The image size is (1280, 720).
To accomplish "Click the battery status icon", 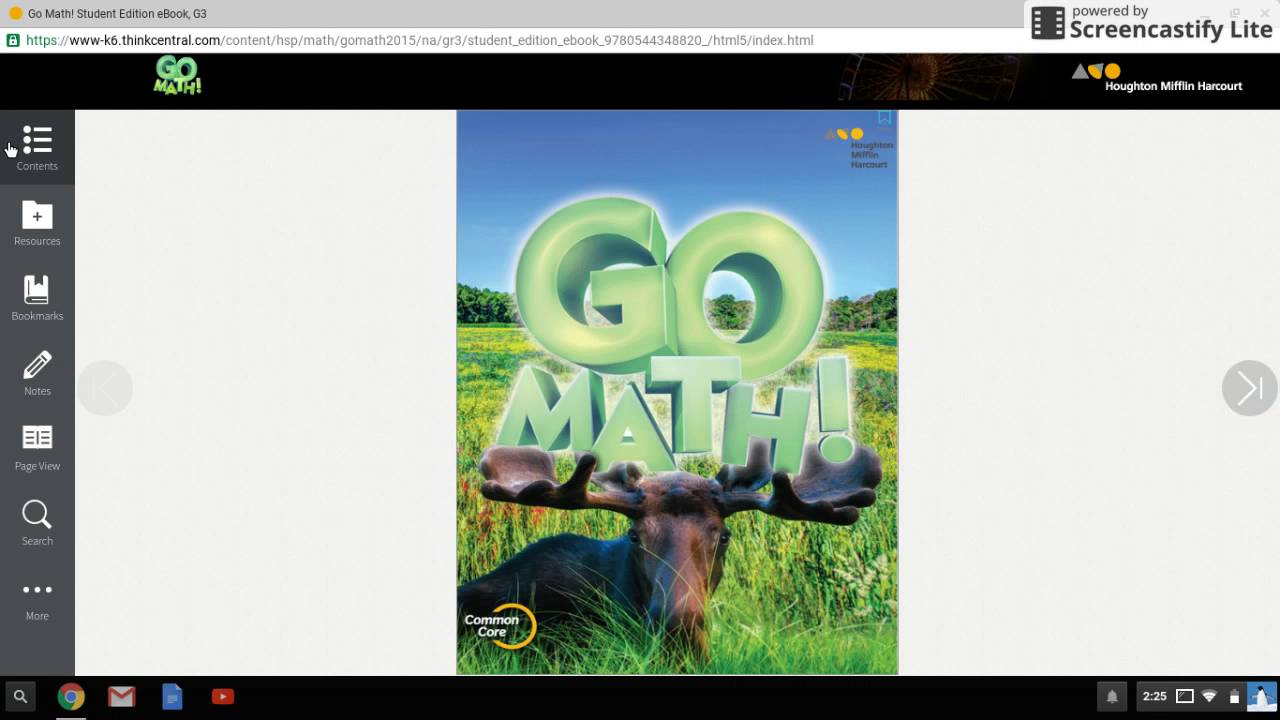I will [1234, 697].
